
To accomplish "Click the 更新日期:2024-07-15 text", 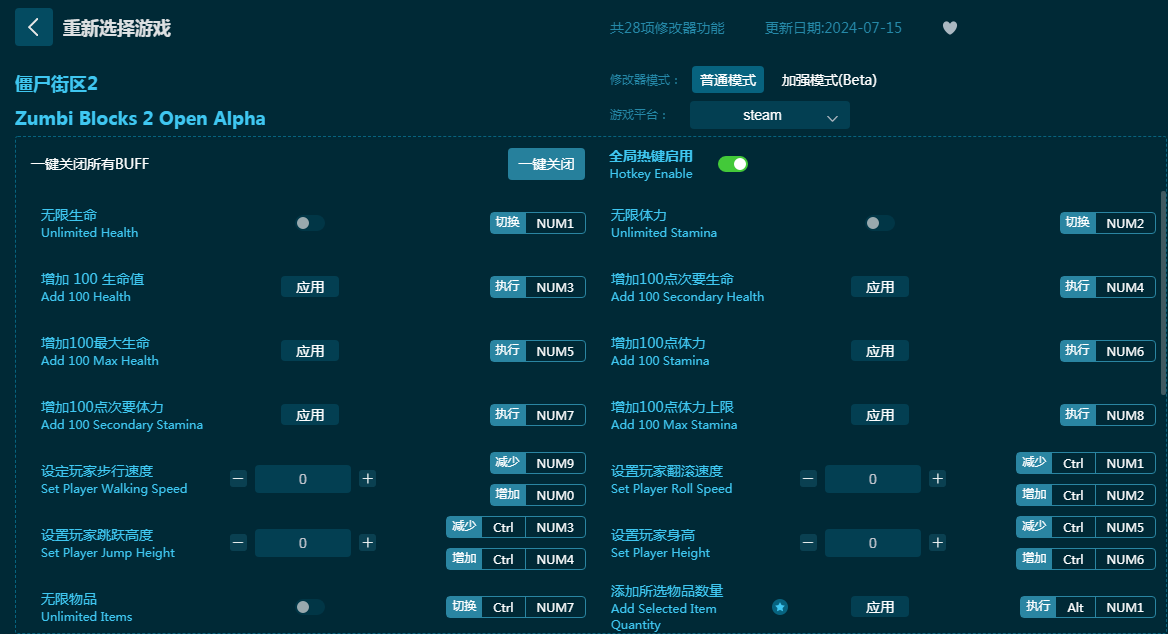I will coord(834,28).
